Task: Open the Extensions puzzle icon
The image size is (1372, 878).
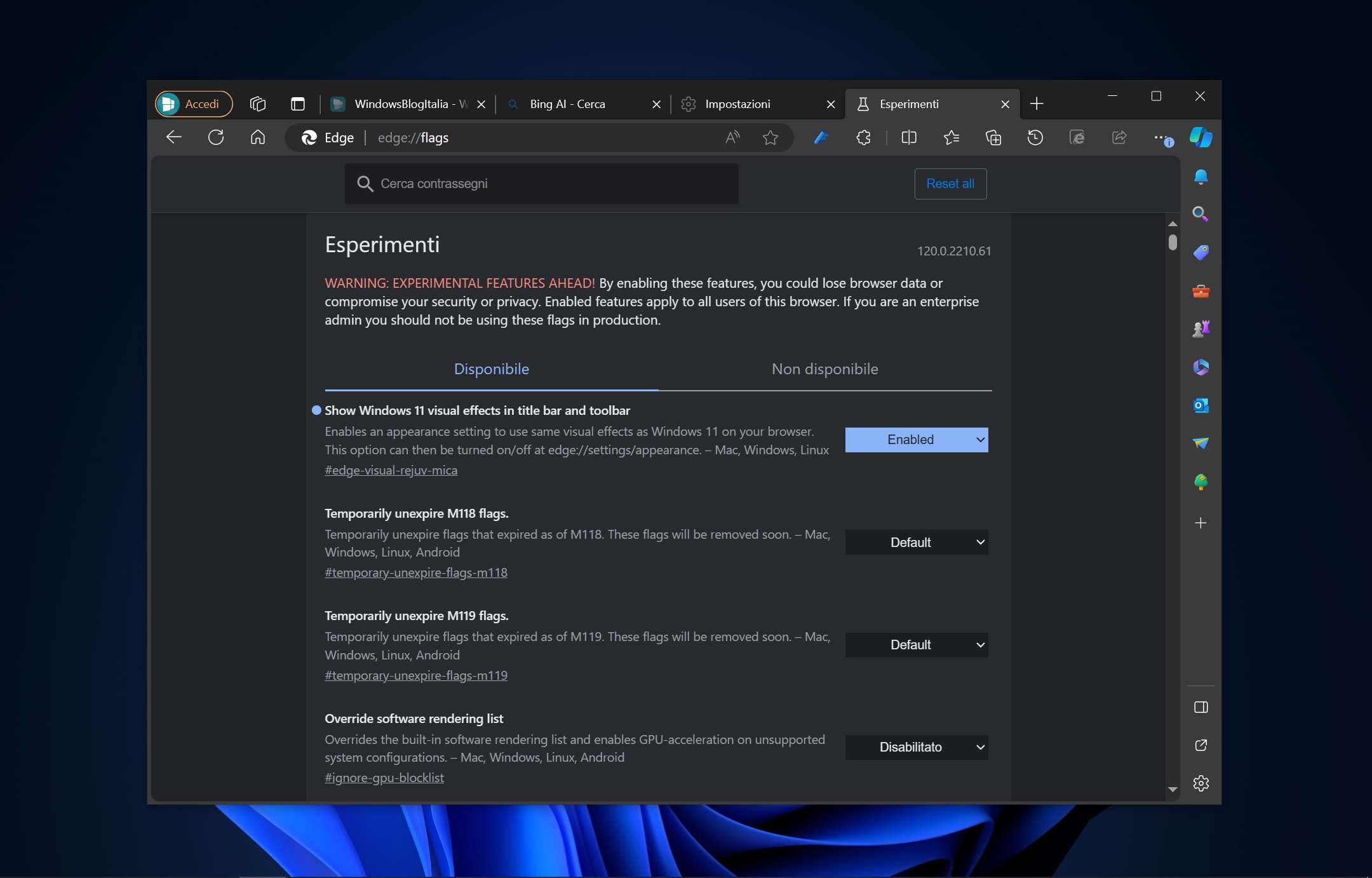Action: [863, 137]
